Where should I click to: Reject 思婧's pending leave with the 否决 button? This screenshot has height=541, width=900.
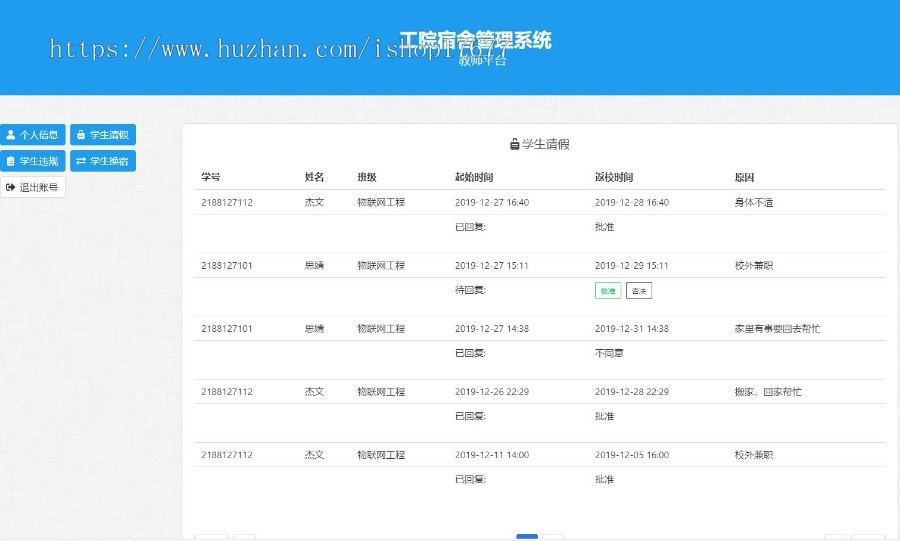(x=639, y=291)
